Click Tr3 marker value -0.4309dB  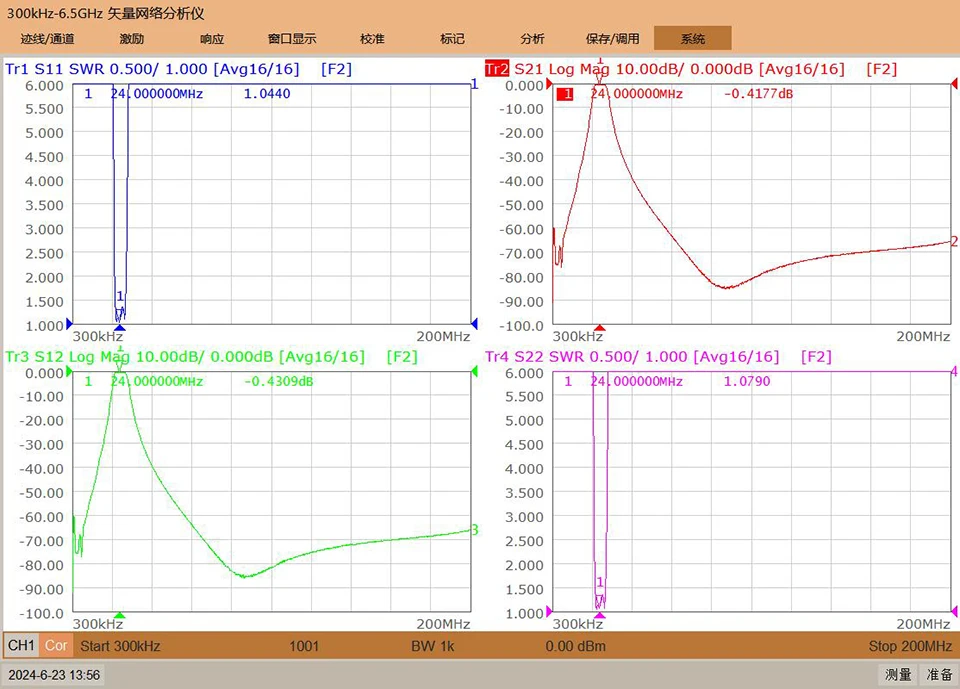[x=279, y=381]
